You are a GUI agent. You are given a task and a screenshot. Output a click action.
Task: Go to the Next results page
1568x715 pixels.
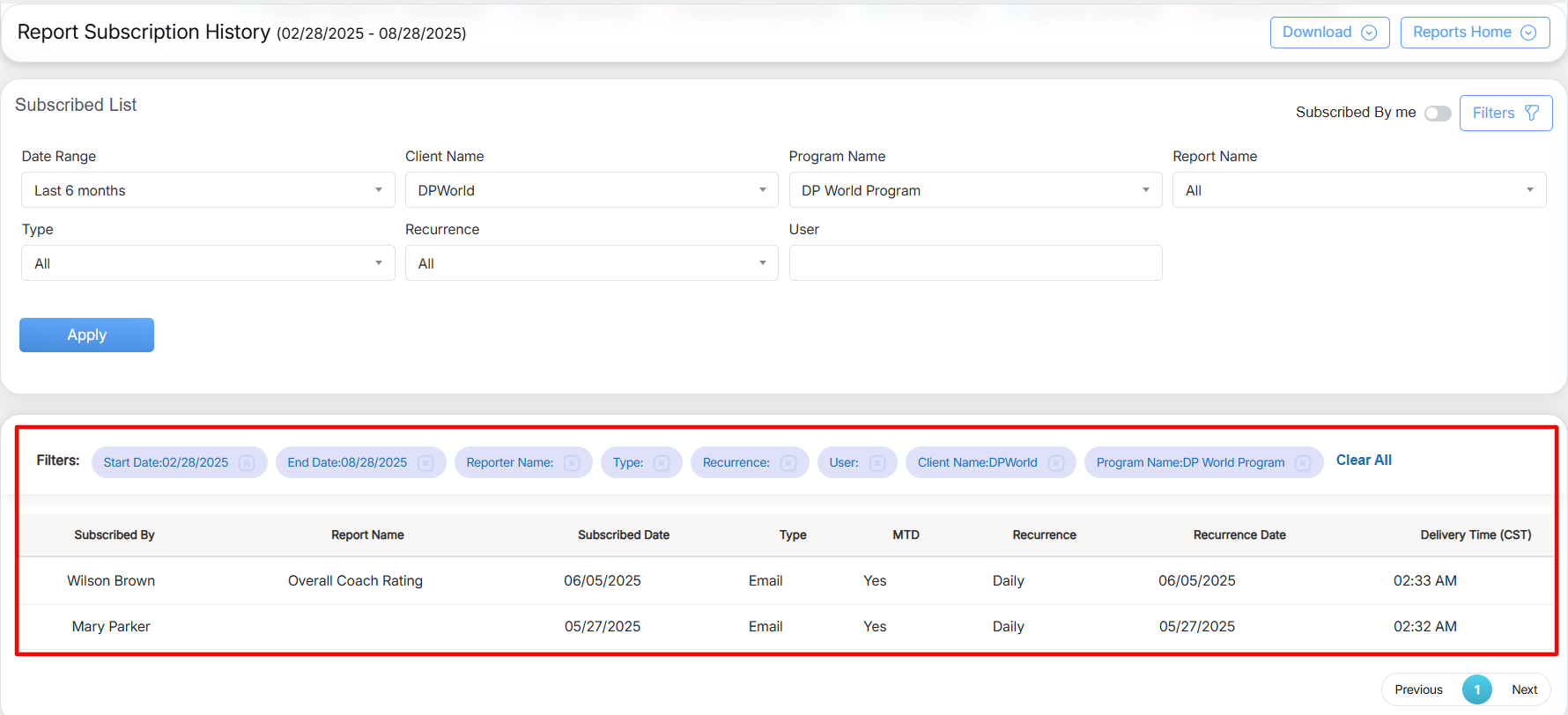pos(1524,689)
